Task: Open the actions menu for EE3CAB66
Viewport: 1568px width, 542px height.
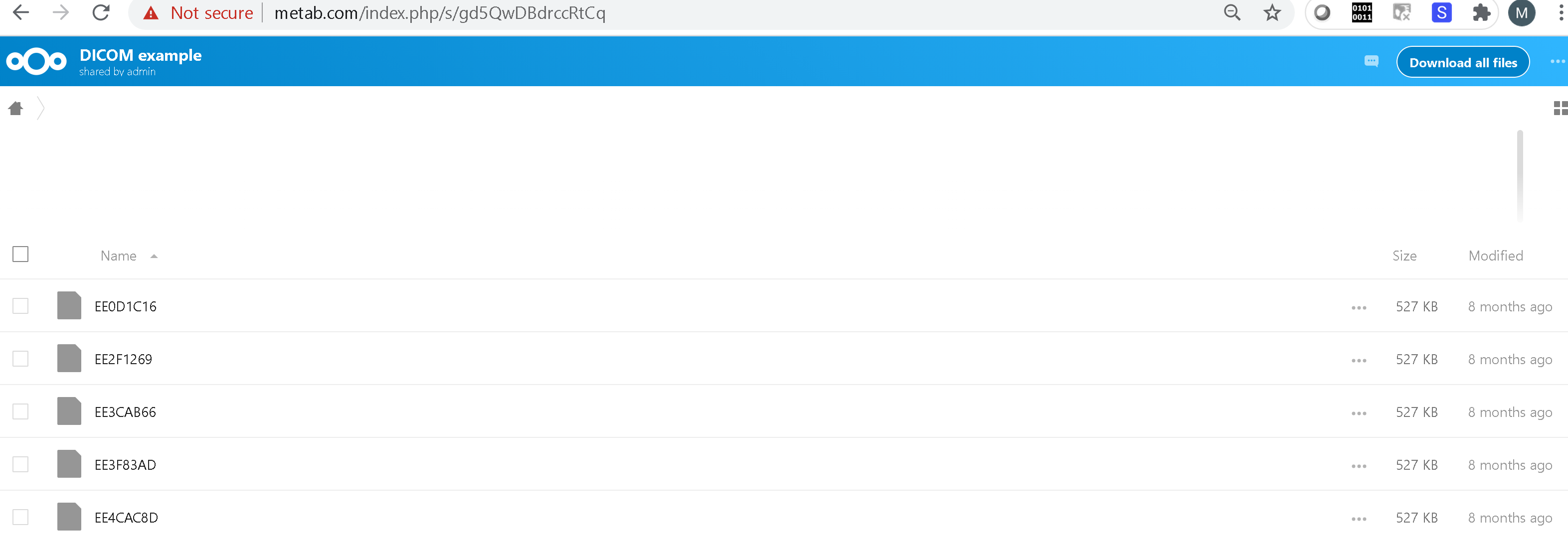Action: click(x=1358, y=412)
